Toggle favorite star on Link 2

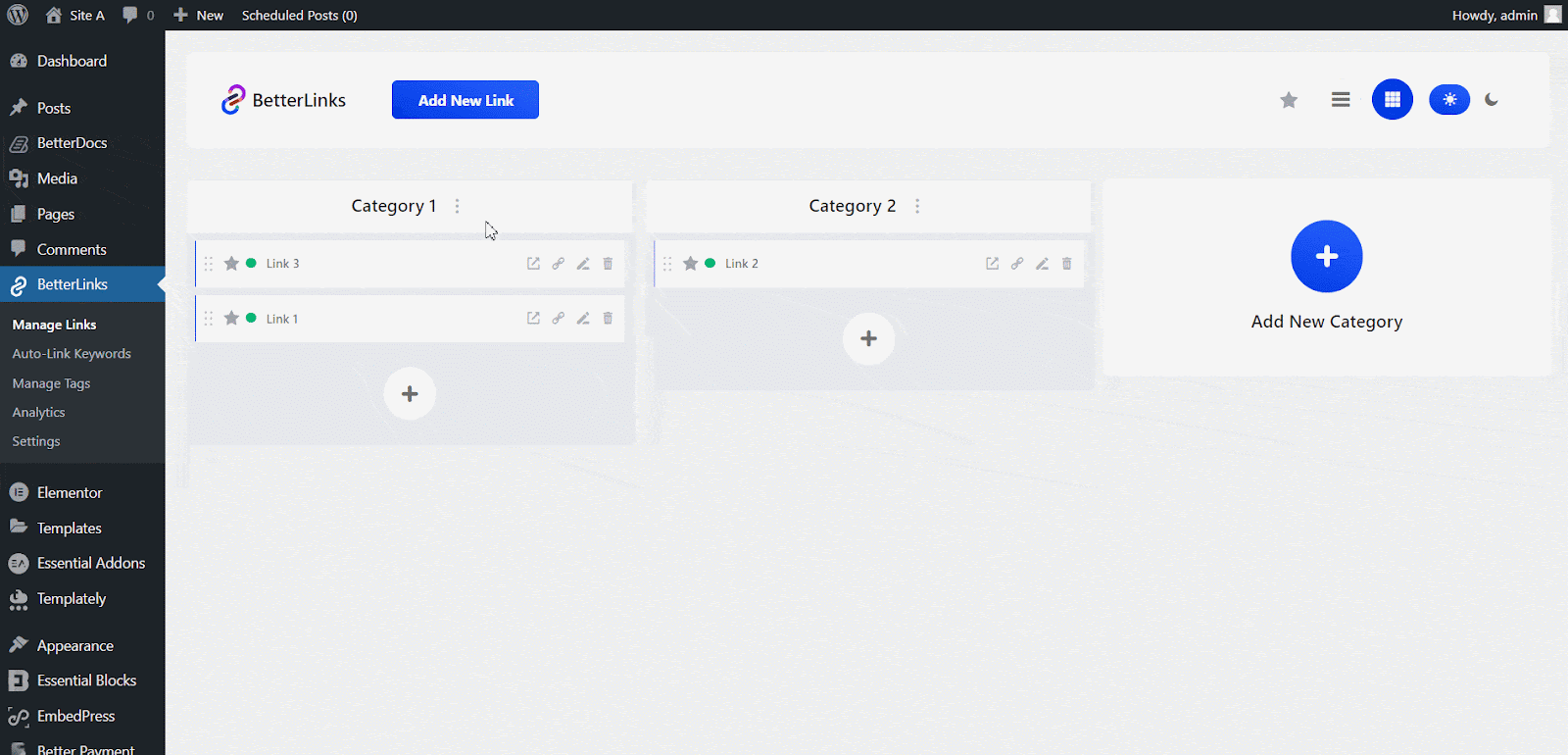click(690, 264)
